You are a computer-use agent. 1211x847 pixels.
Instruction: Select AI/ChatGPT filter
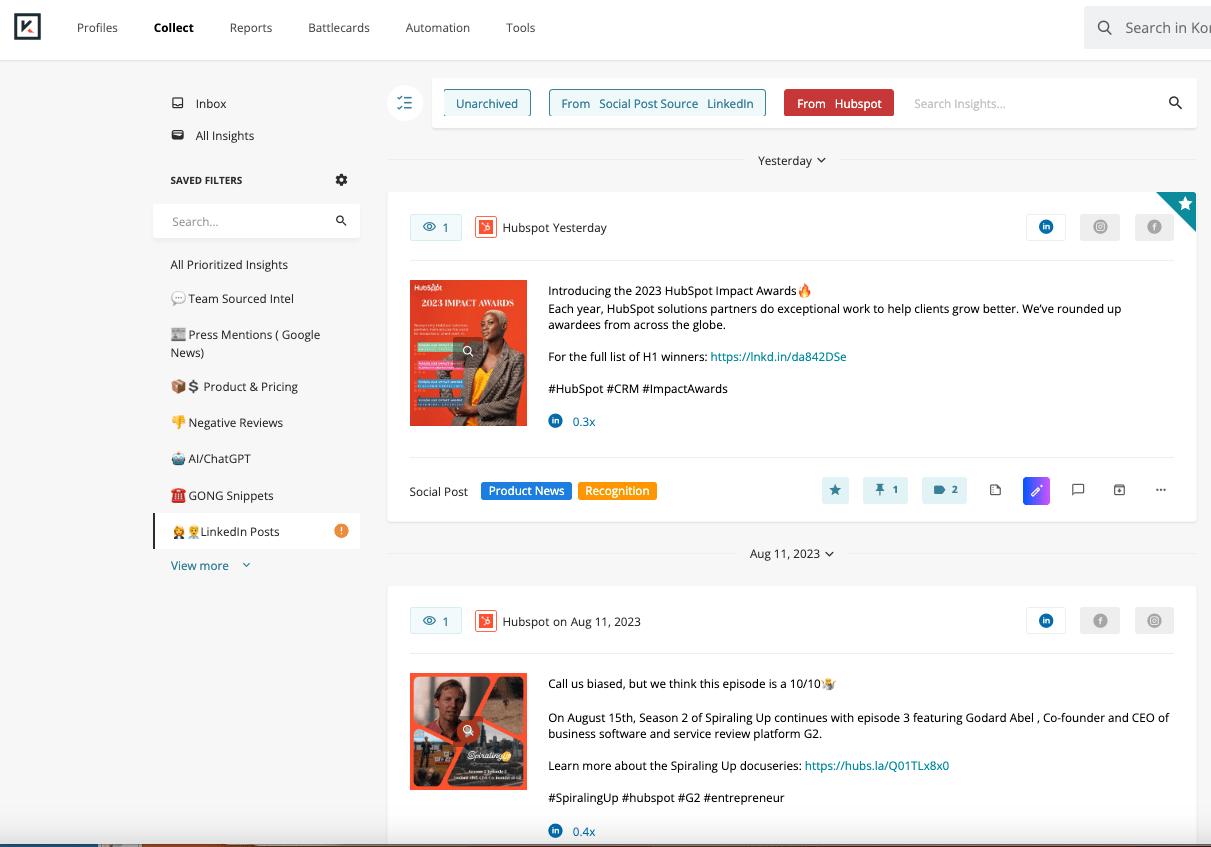coord(211,459)
